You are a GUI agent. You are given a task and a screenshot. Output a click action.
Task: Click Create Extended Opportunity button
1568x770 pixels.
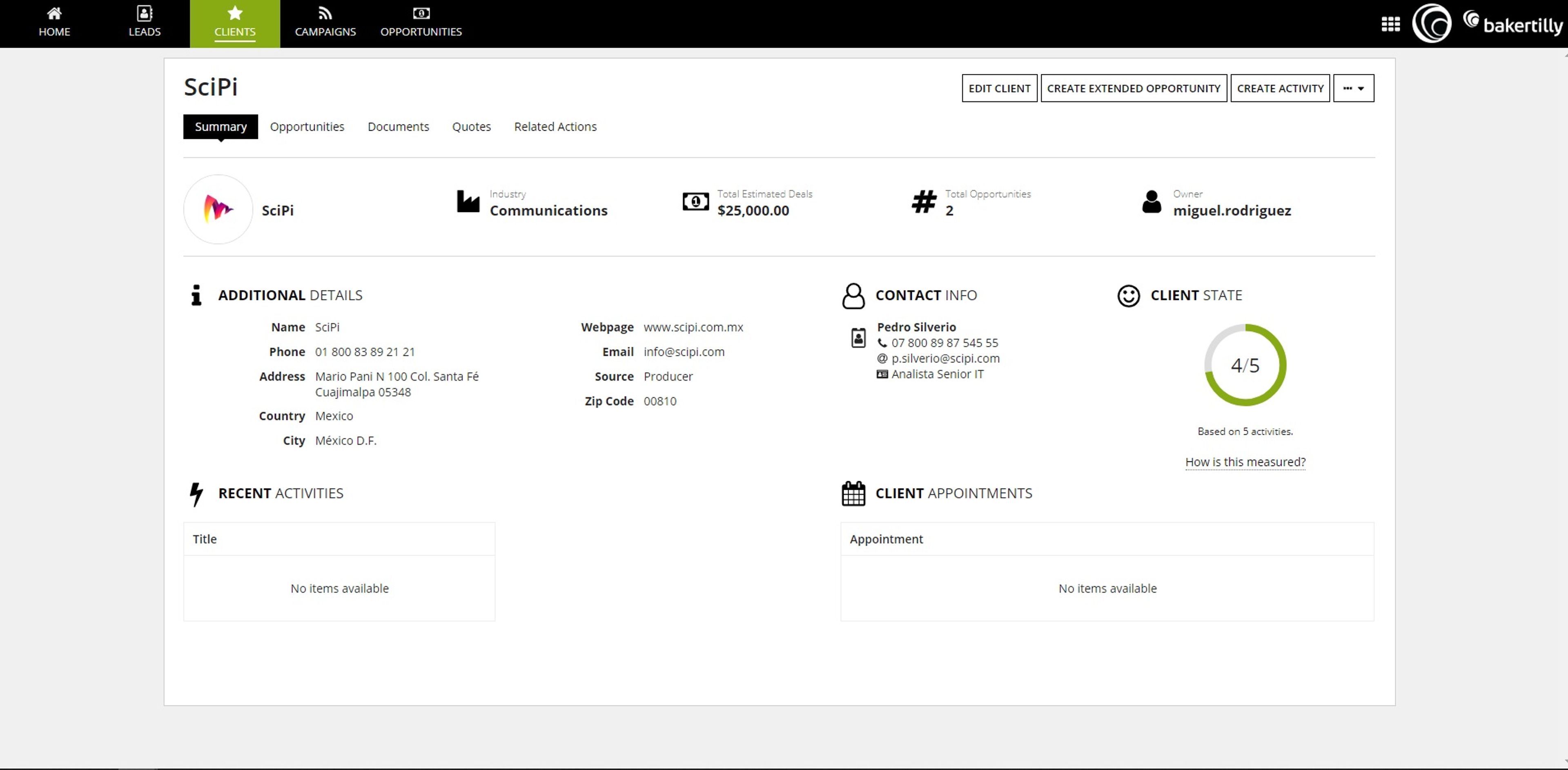1134,88
